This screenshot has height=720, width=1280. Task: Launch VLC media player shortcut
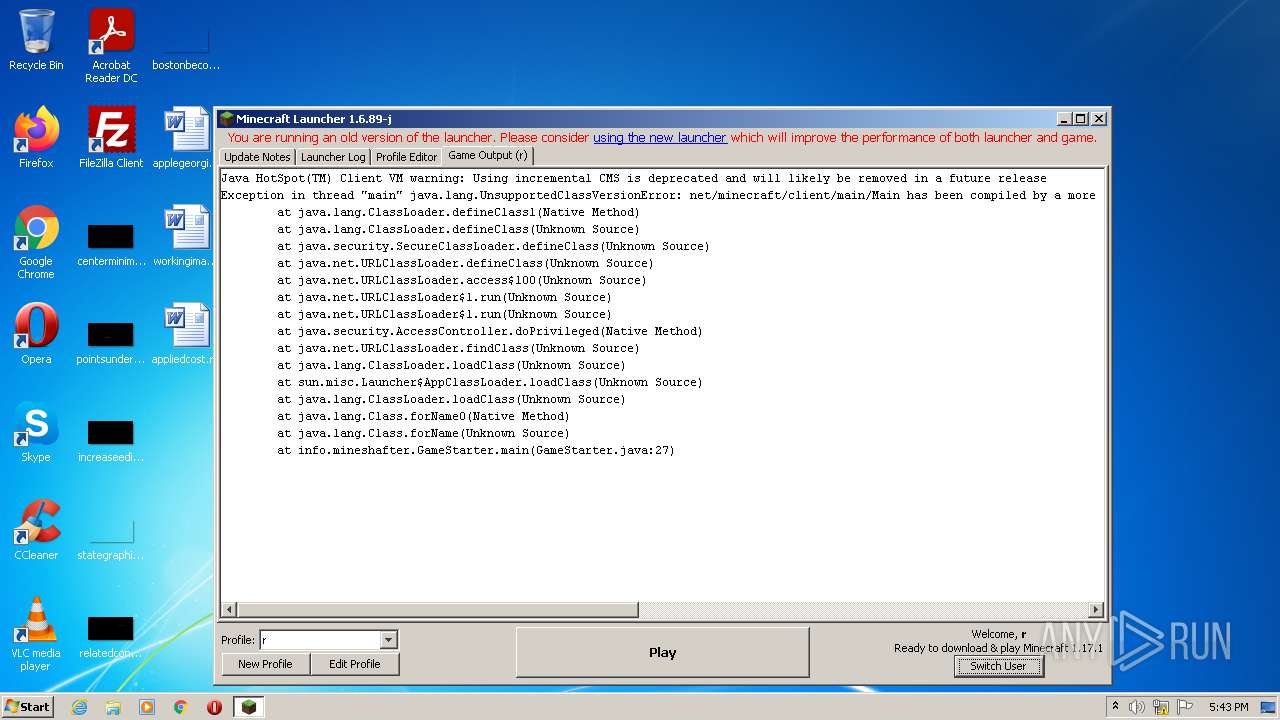pyautogui.click(x=36, y=634)
